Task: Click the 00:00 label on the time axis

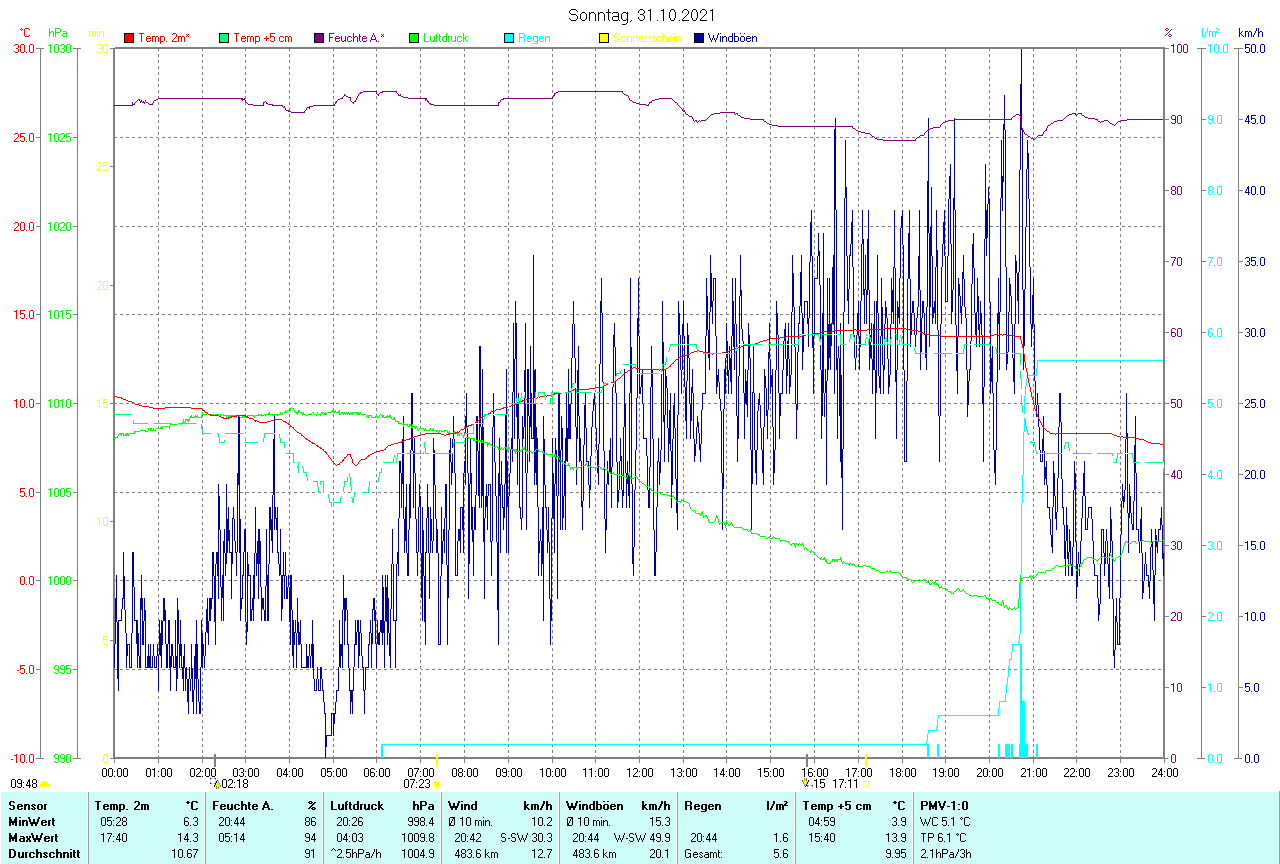Action: [115, 772]
